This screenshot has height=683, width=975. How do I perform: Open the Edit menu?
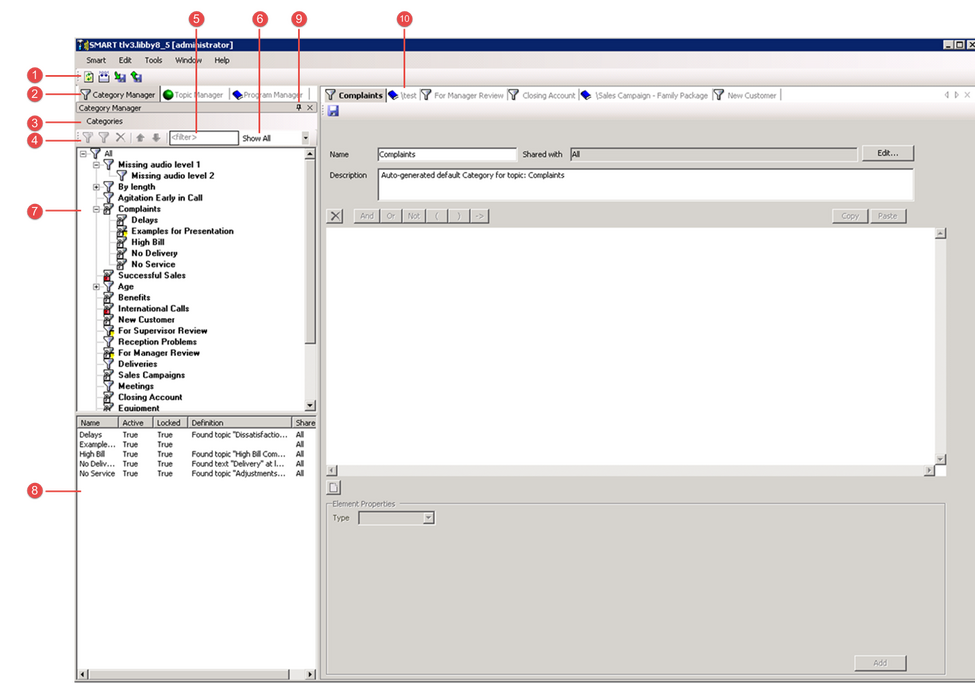[125, 60]
